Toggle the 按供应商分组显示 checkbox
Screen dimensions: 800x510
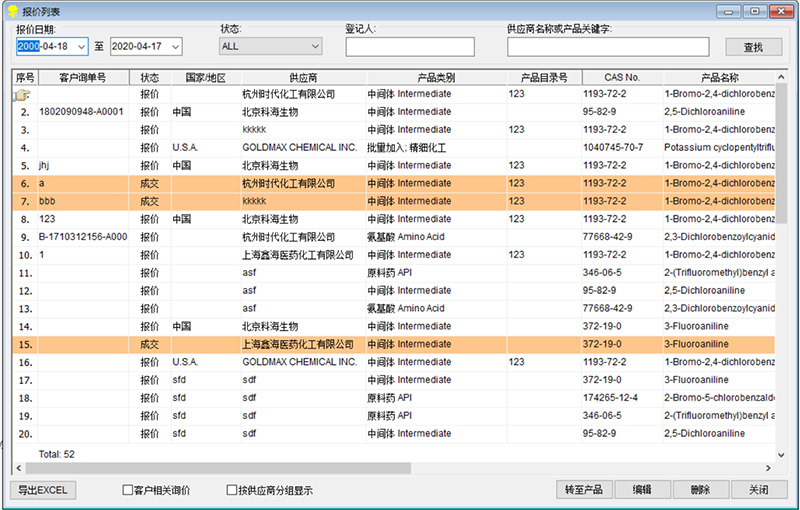[232, 490]
